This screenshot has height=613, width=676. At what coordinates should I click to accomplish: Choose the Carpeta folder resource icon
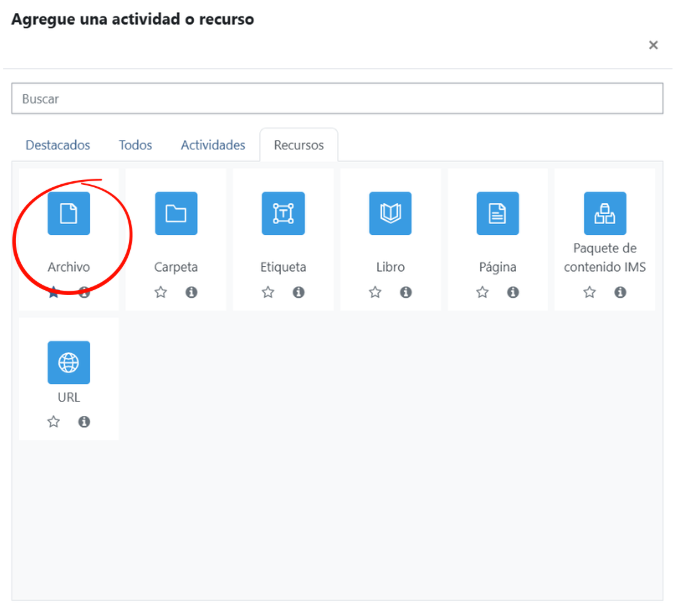176,213
